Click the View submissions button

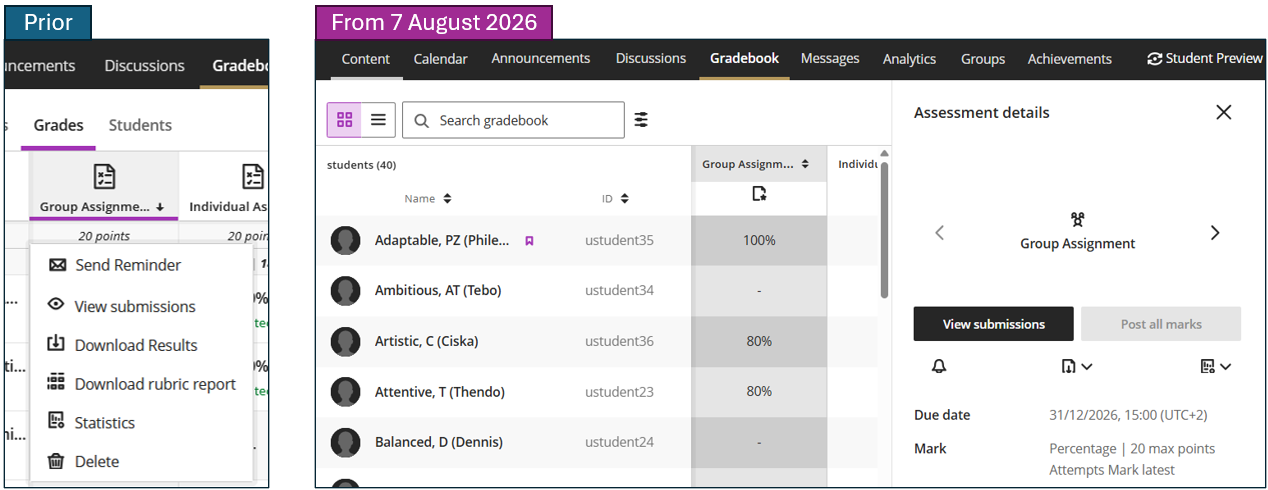pyautogui.click(x=993, y=324)
